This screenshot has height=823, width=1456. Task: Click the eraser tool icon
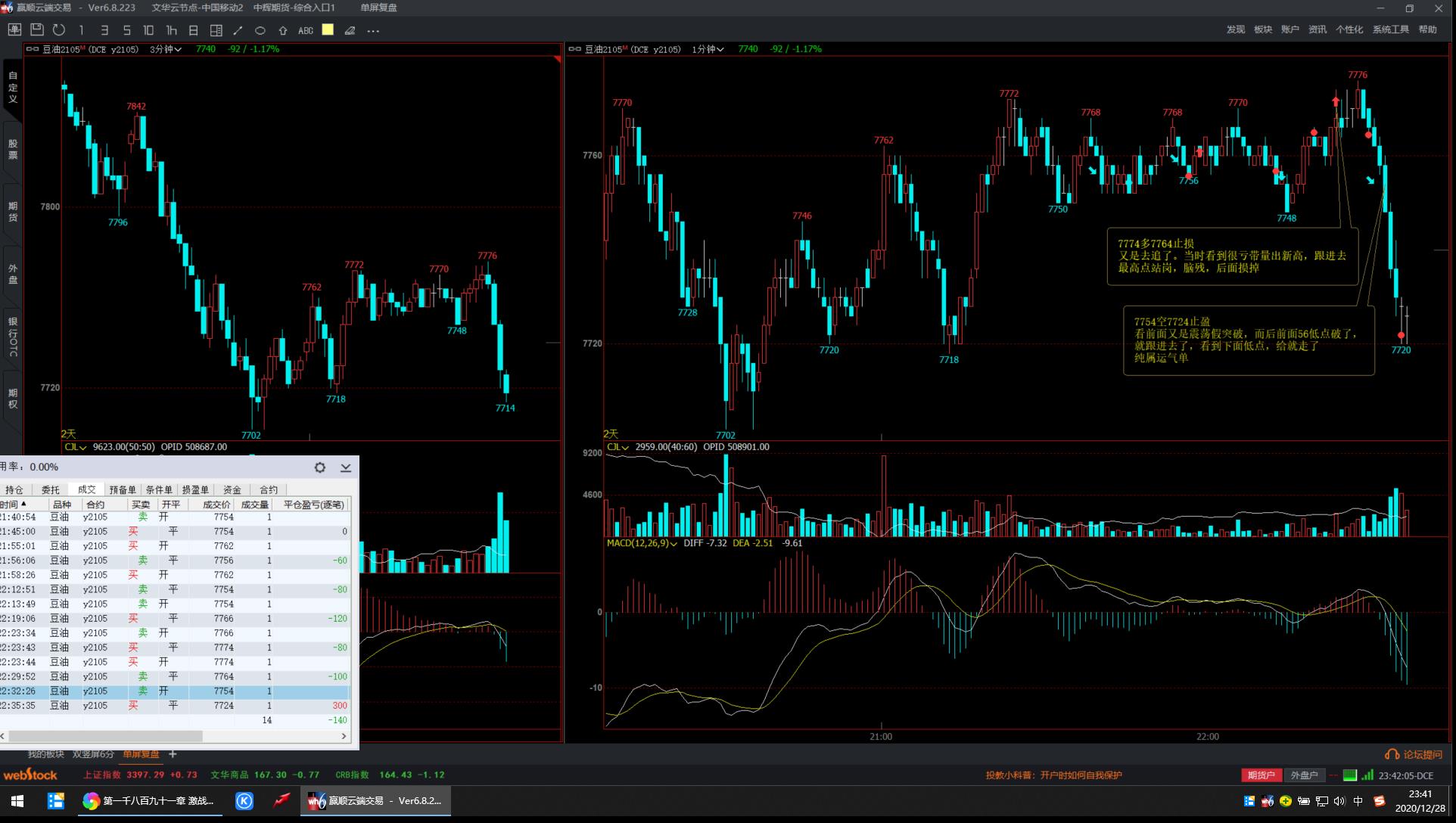tap(350, 30)
